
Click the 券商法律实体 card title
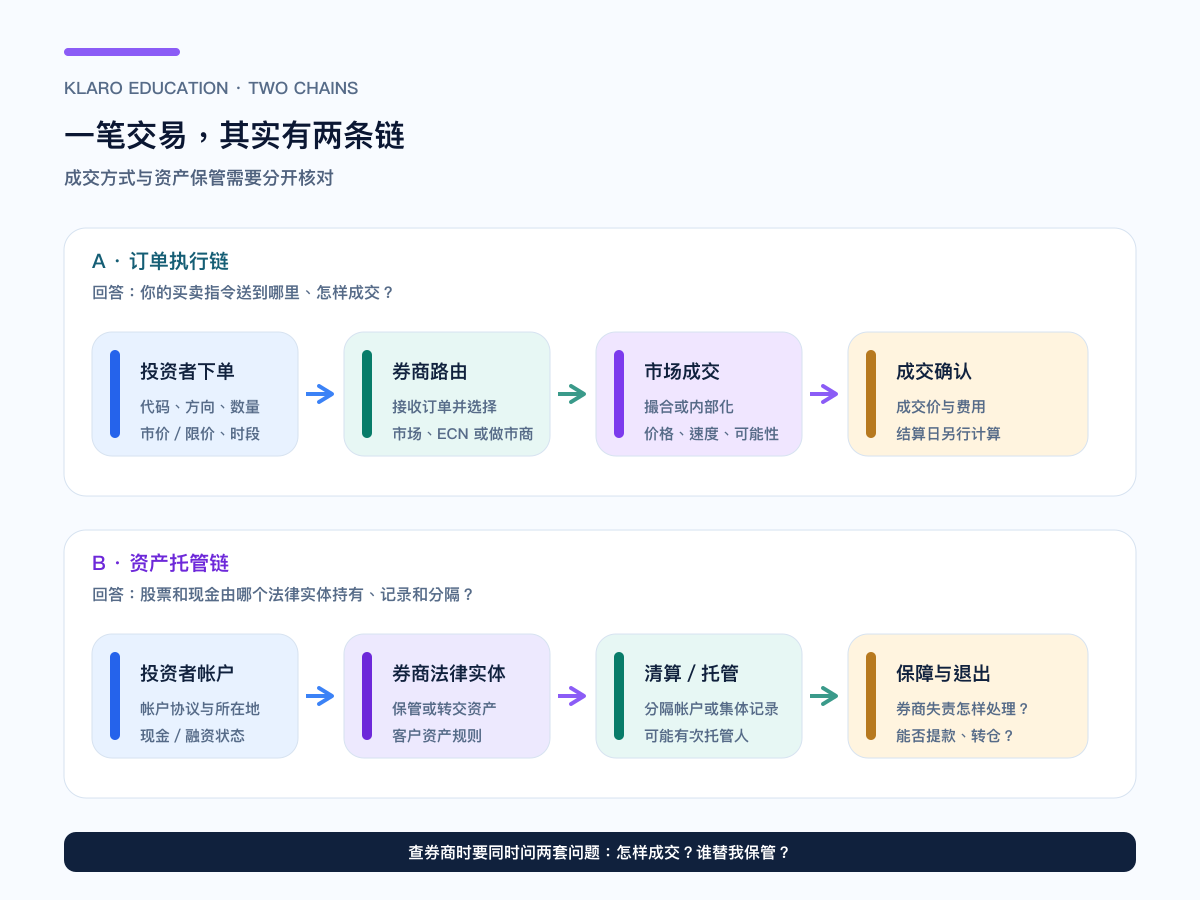(x=449, y=674)
